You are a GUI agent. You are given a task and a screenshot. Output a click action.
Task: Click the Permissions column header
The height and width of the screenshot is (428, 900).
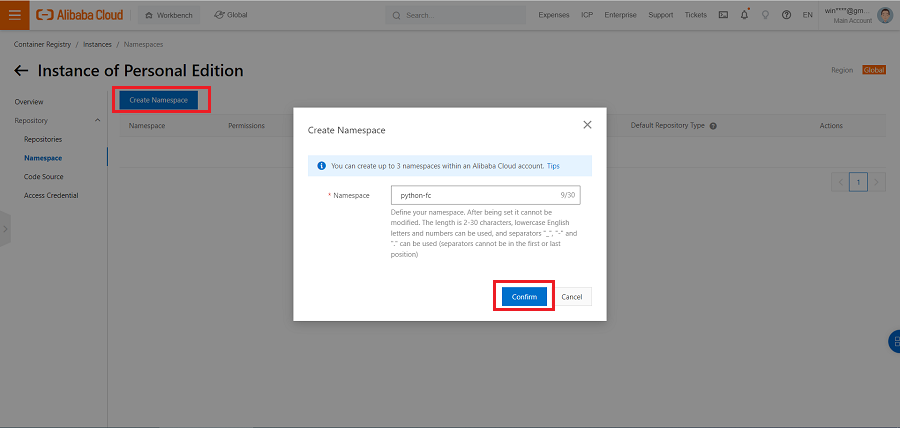click(246, 126)
